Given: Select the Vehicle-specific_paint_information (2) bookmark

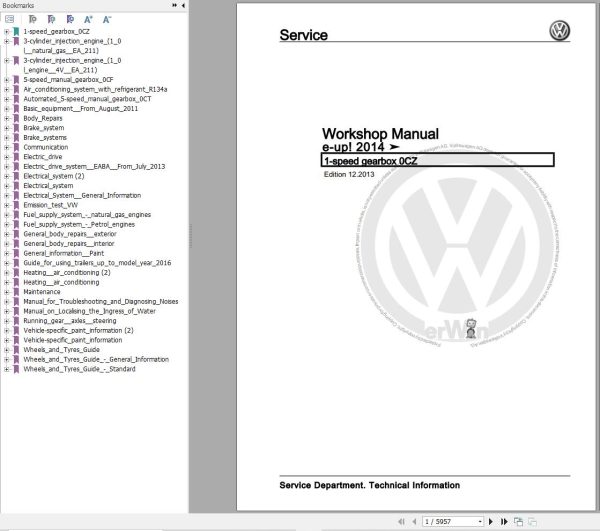Looking at the screenshot, I should (78, 330).
